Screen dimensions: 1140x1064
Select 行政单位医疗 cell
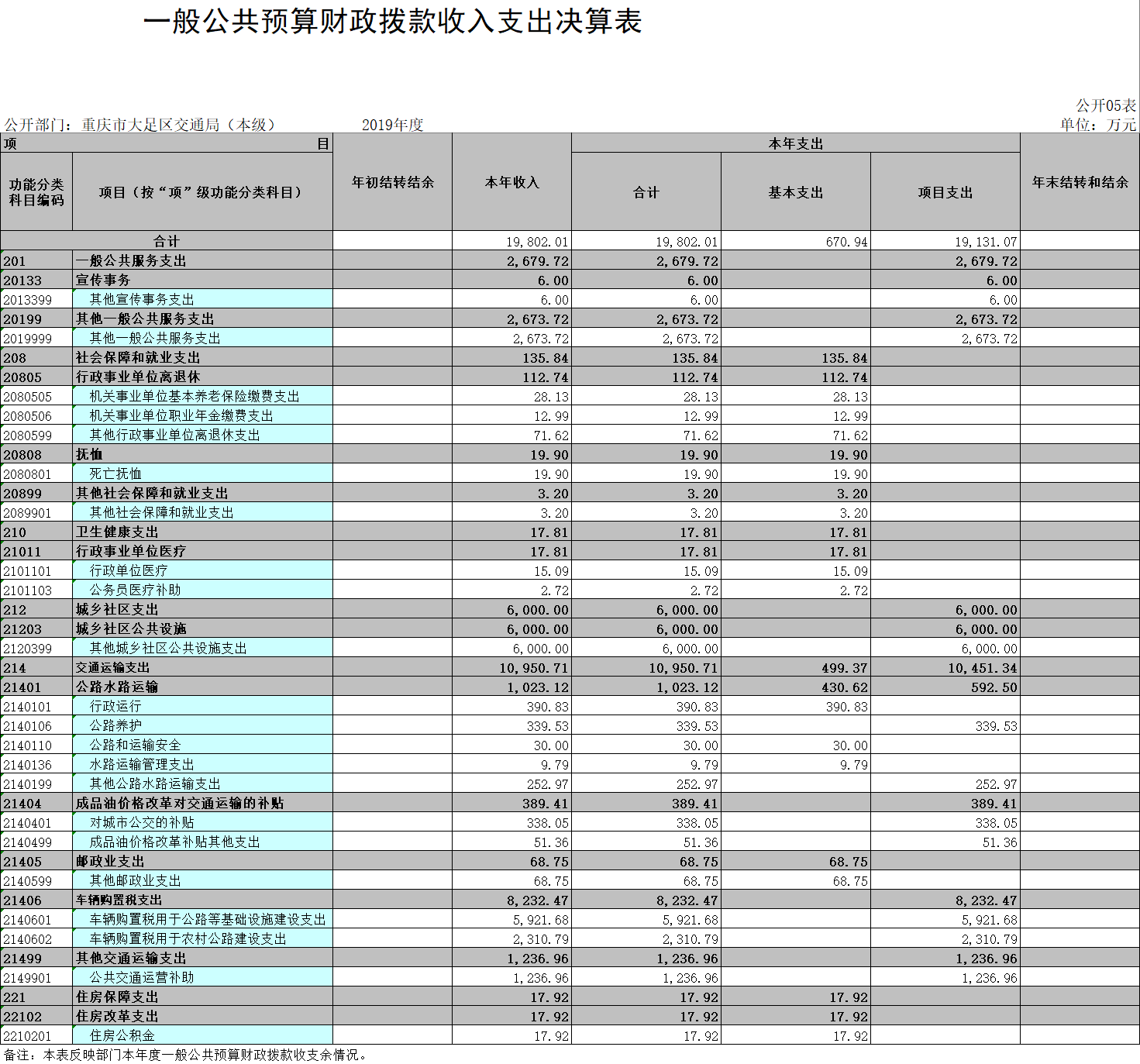(203, 570)
